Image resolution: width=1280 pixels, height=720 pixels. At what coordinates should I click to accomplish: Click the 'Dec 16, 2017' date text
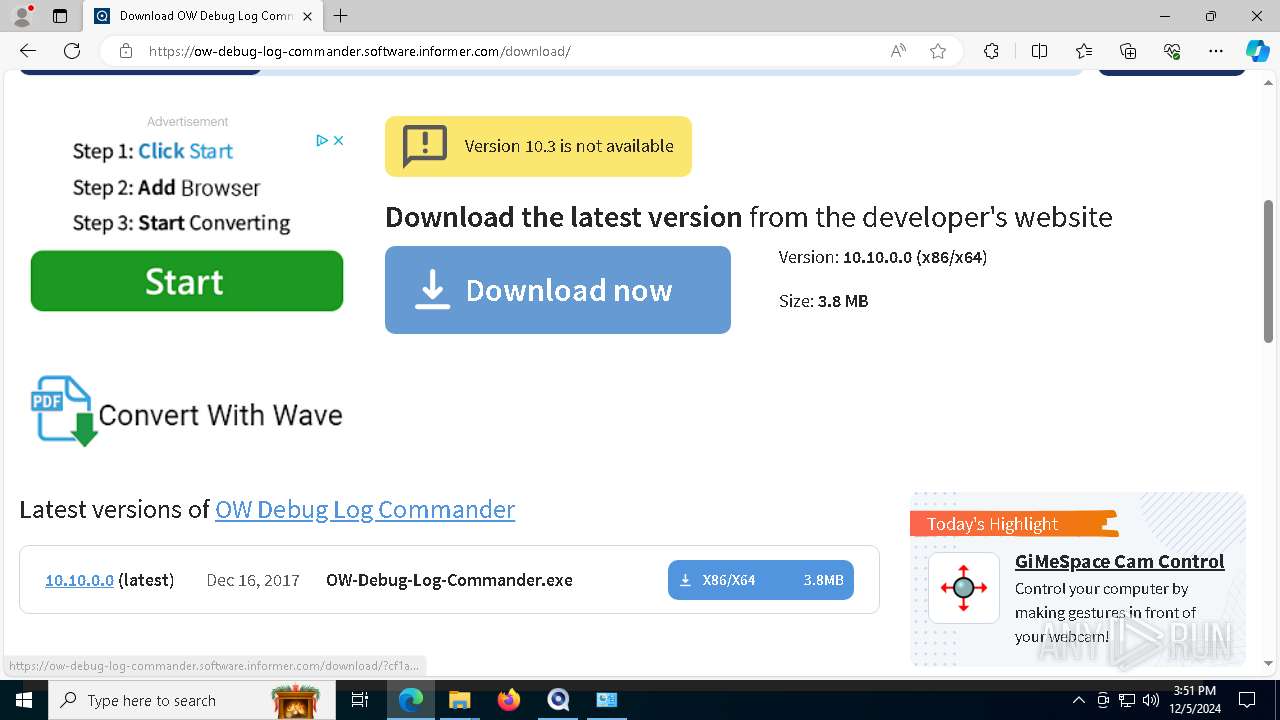click(253, 580)
